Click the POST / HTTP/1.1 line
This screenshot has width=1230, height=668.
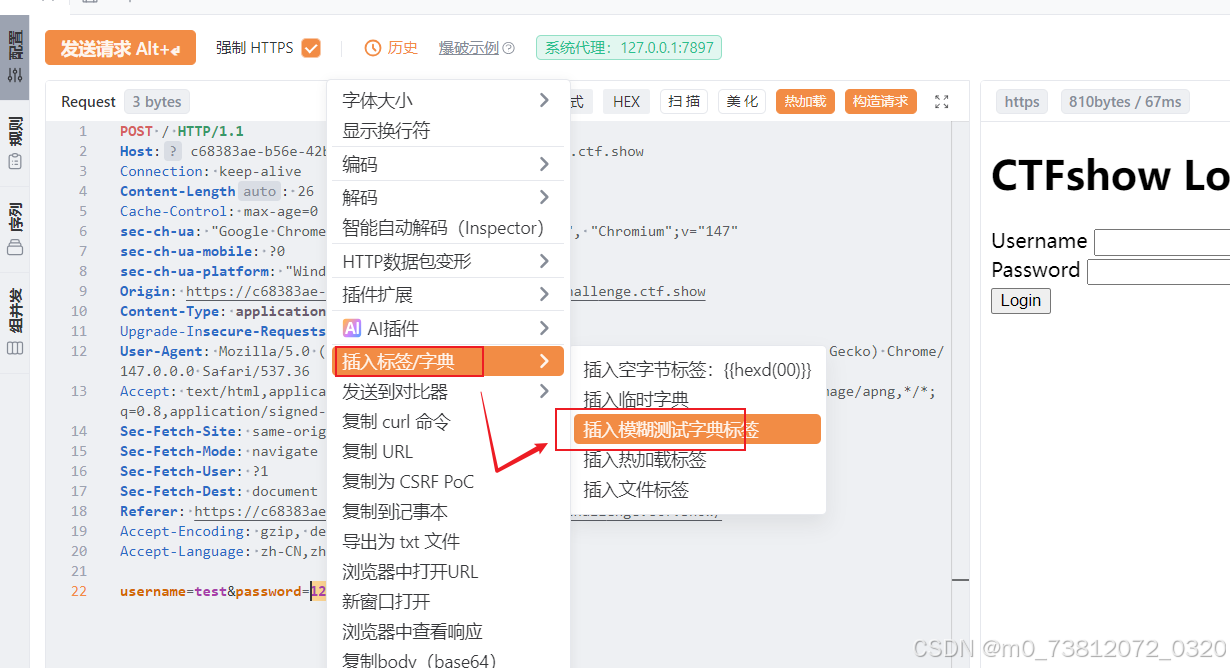pyautogui.click(x=182, y=131)
